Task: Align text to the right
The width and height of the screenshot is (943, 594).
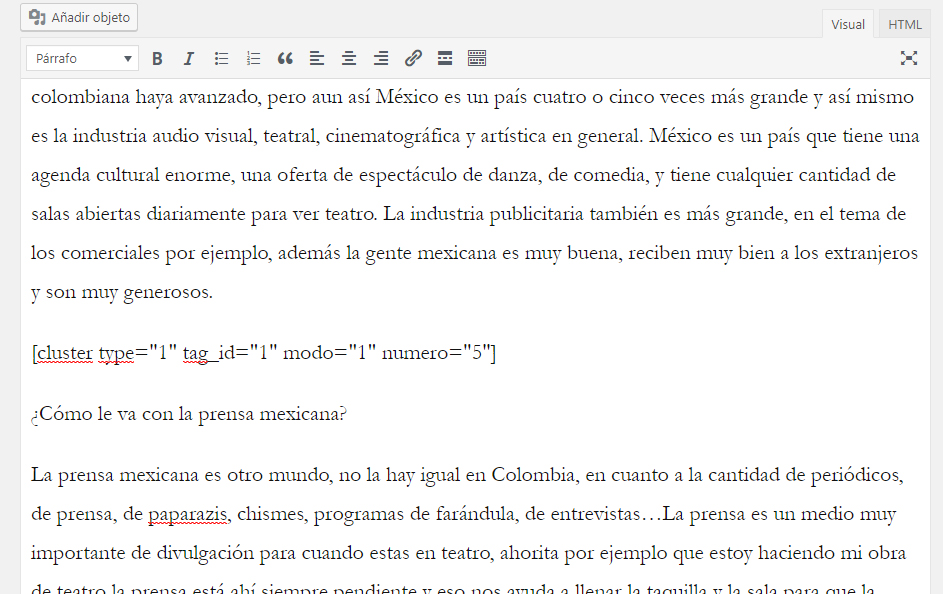Action: click(x=381, y=58)
